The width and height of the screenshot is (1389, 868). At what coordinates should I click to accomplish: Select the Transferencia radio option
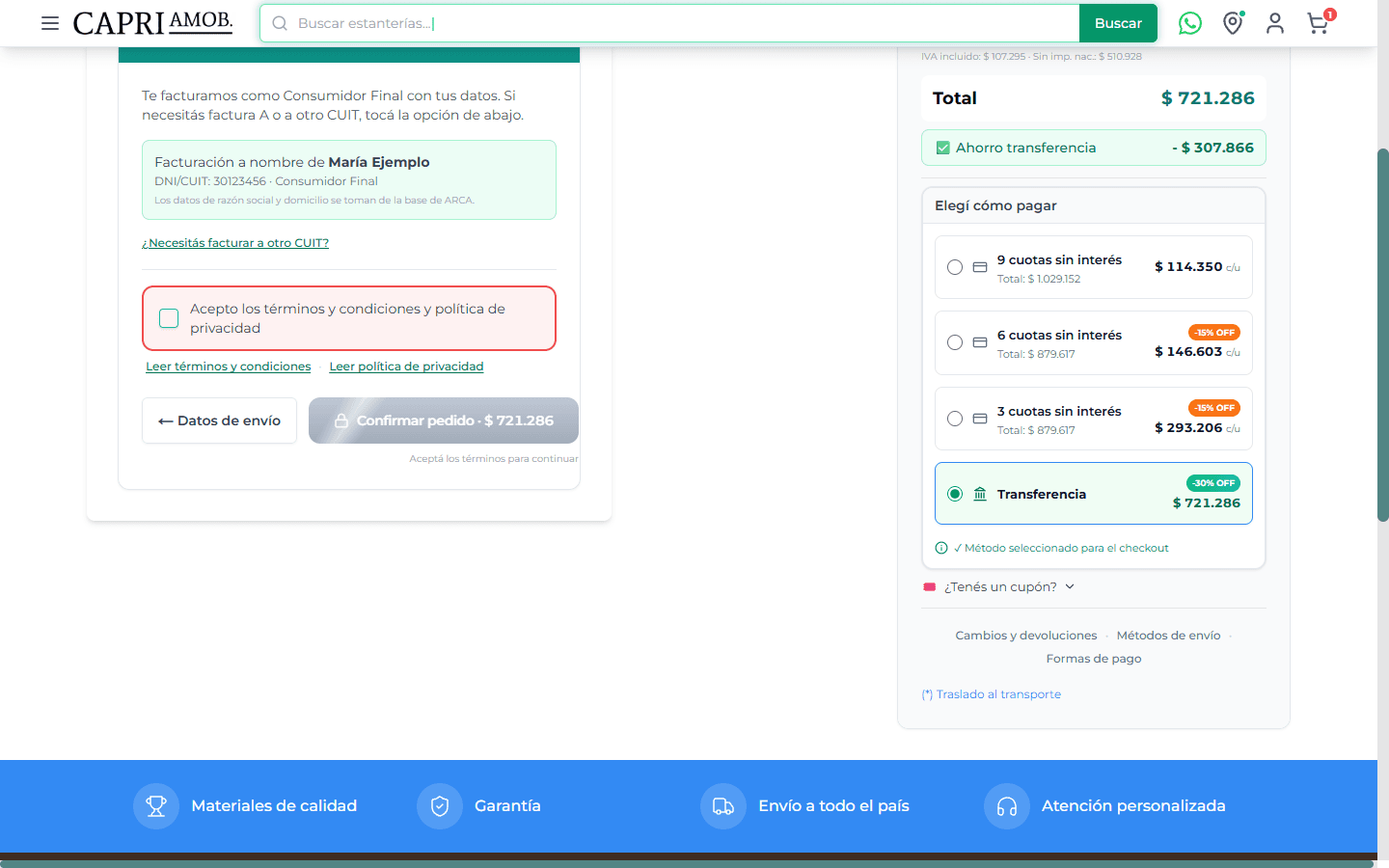(x=955, y=494)
